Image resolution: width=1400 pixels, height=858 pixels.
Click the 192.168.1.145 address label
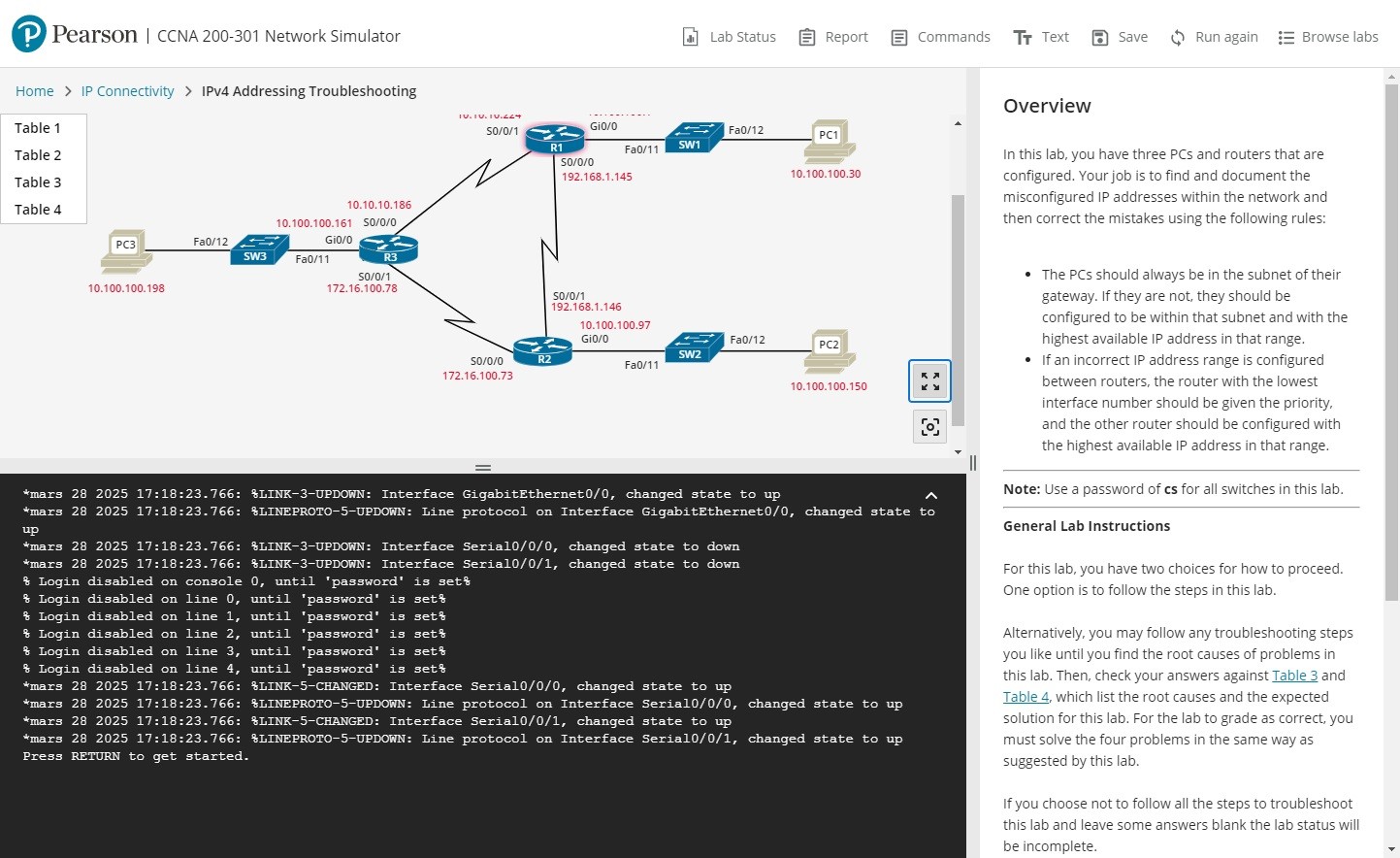[x=597, y=177]
